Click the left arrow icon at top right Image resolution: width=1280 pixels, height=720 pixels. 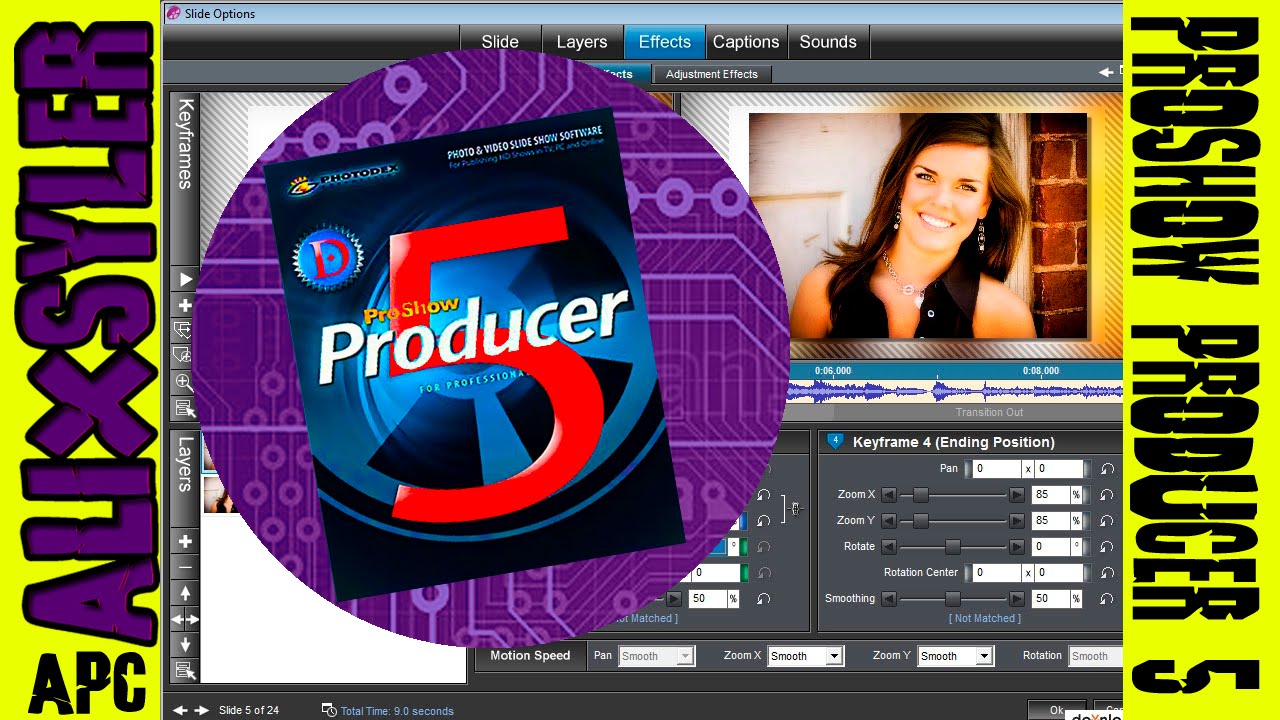tap(1106, 72)
